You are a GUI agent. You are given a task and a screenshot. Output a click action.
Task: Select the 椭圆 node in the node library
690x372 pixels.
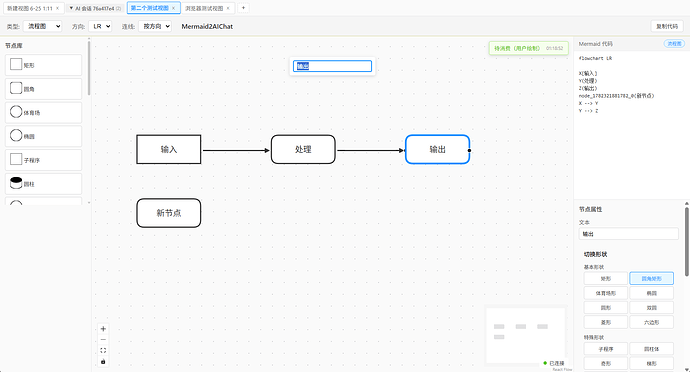pyautogui.click(x=43, y=136)
